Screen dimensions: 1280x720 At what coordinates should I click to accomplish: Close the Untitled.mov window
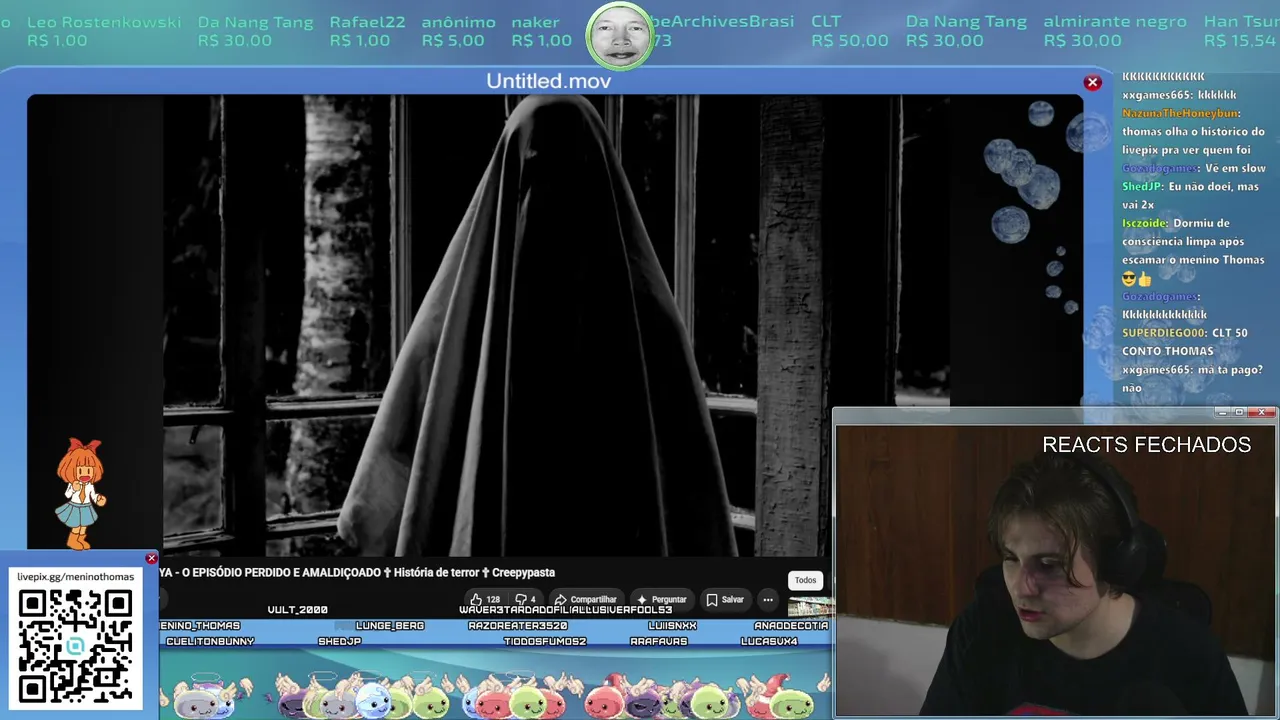click(1093, 83)
